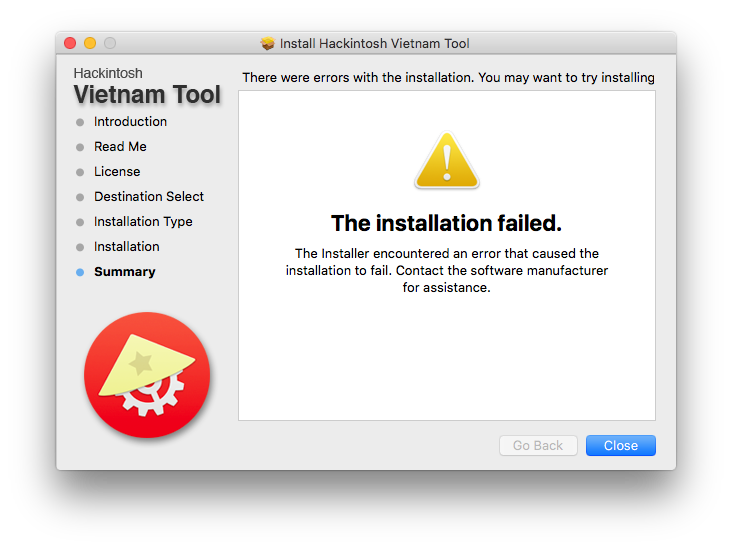
Task: Click the package icon in title bar
Action: coord(267,44)
